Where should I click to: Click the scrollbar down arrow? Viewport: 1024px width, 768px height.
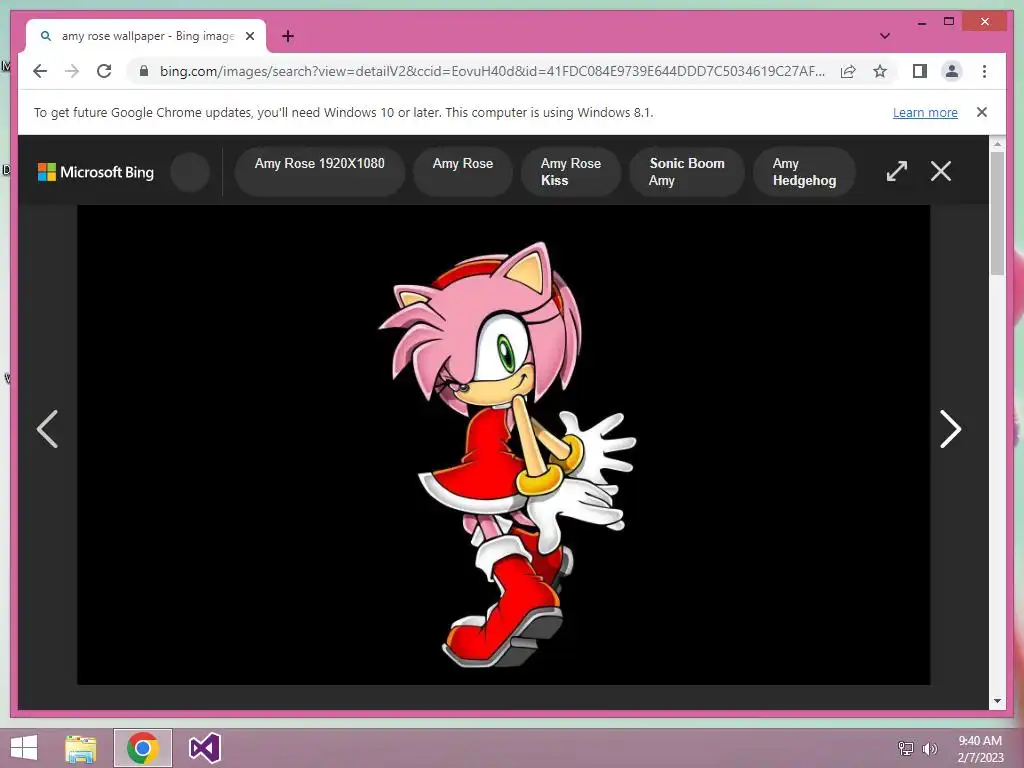pos(997,701)
